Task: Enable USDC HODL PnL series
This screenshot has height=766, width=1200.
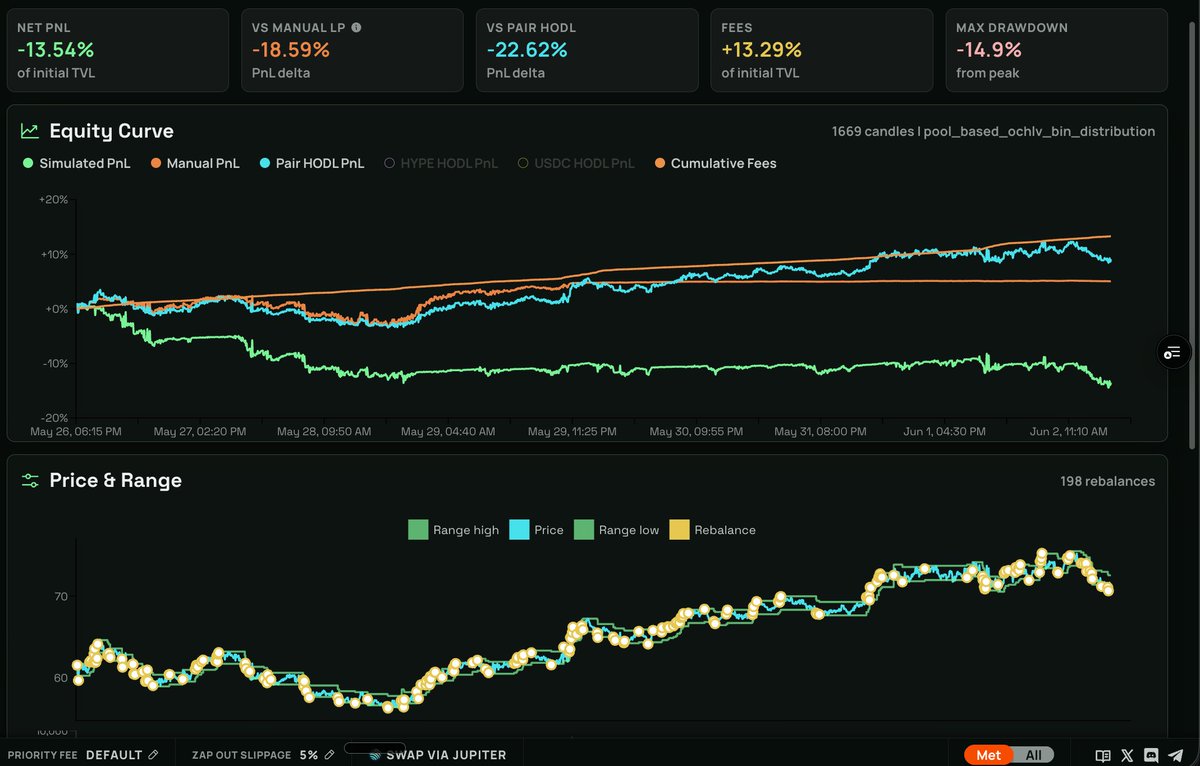Action: pyautogui.click(x=576, y=163)
